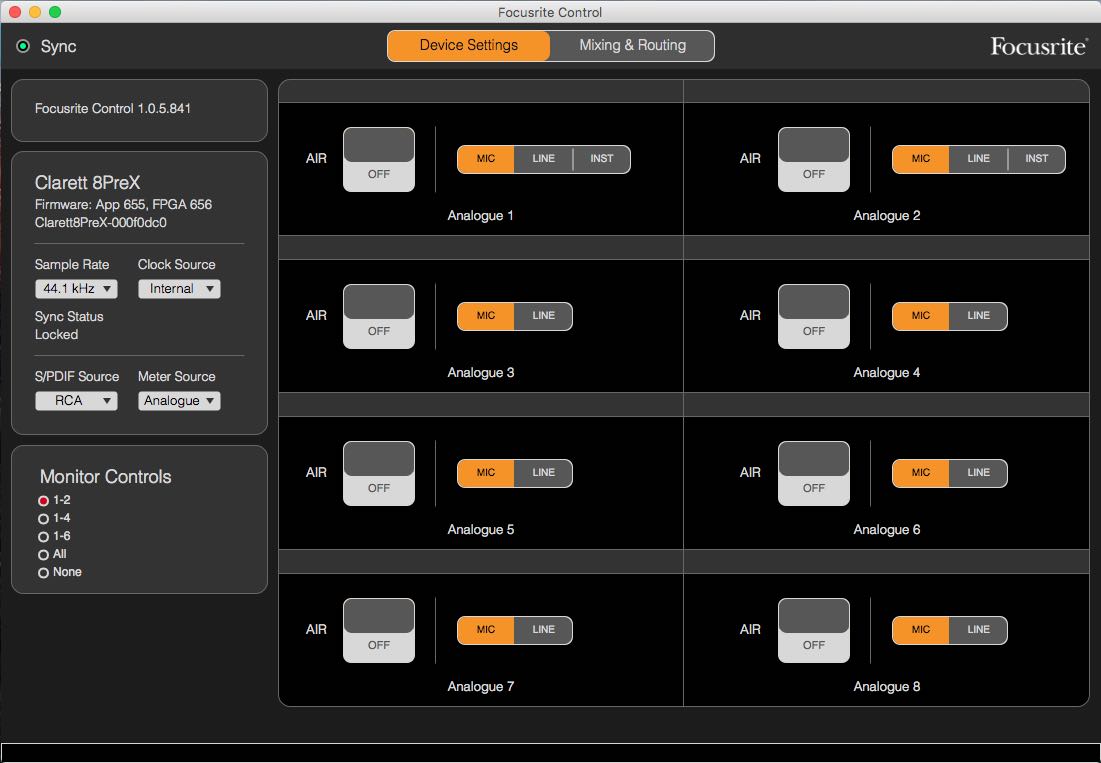Open the Meter Source dropdown

(179, 401)
